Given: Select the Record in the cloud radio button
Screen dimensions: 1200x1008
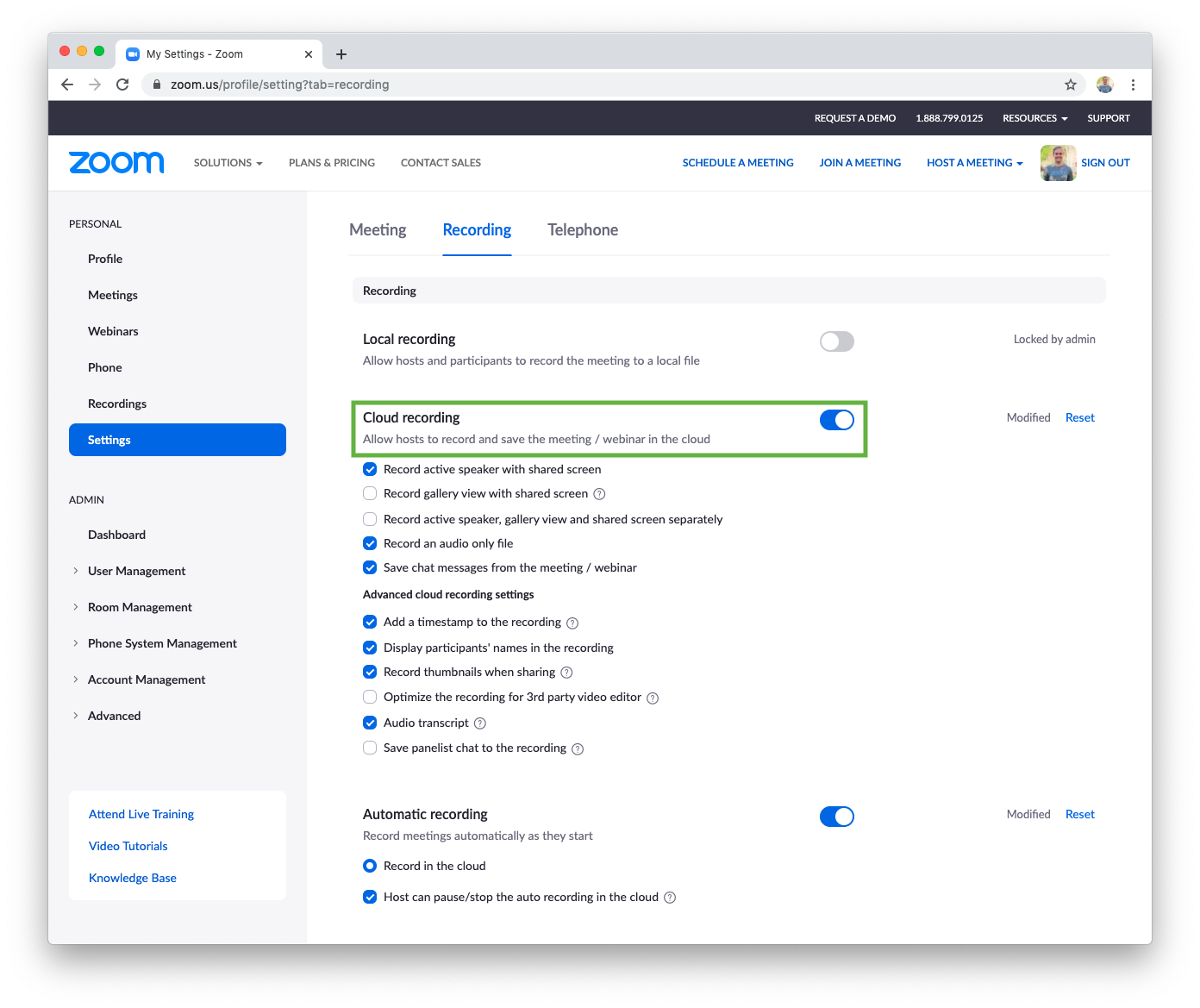Looking at the screenshot, I should click(370, 866).
